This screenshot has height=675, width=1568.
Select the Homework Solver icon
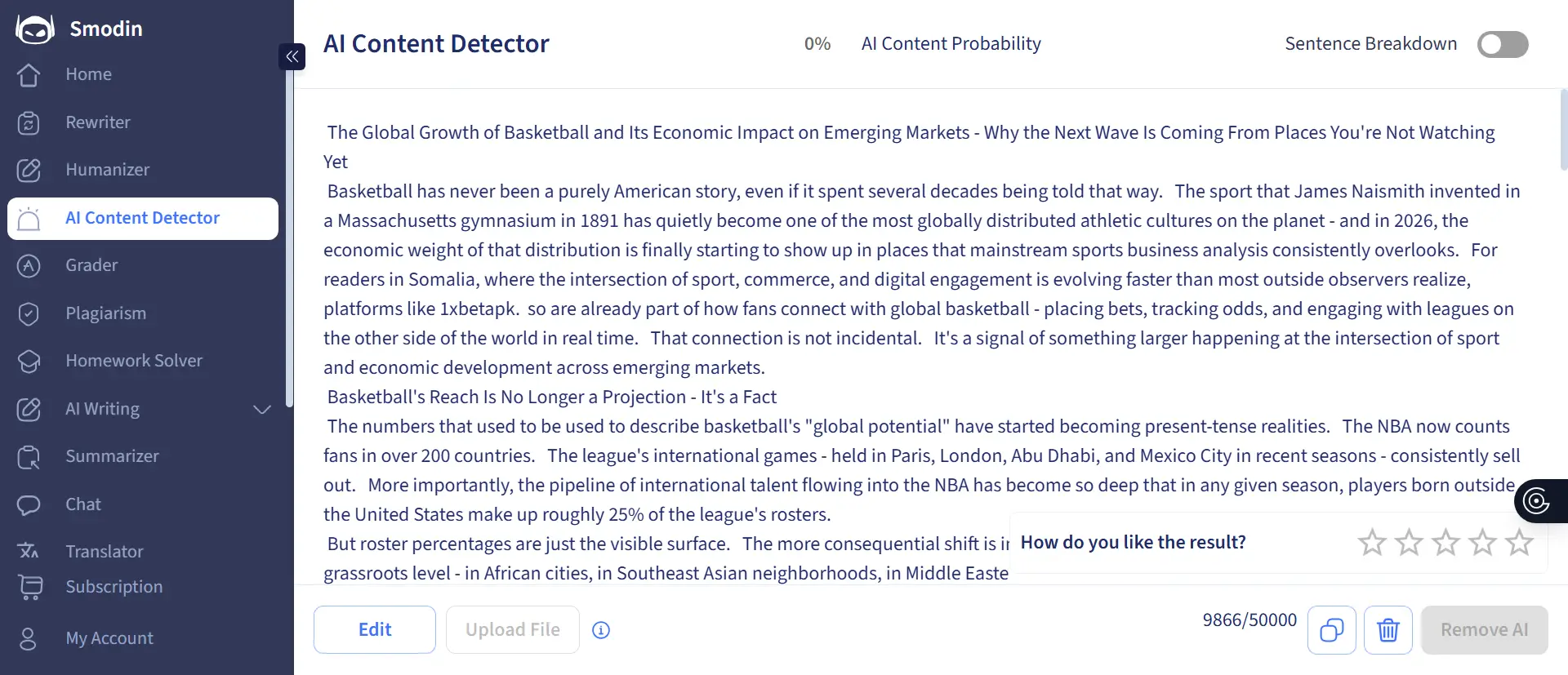tap(29, 362)
